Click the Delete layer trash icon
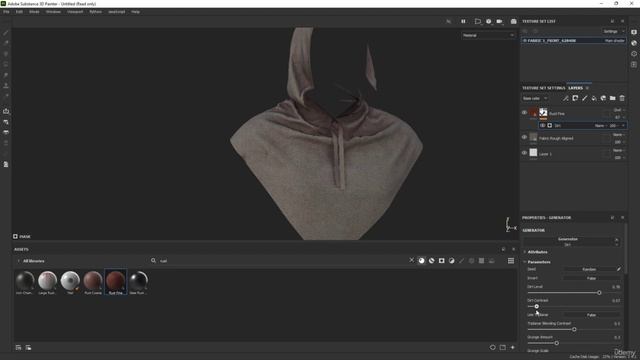640x360 pixels. click(622, 98)
